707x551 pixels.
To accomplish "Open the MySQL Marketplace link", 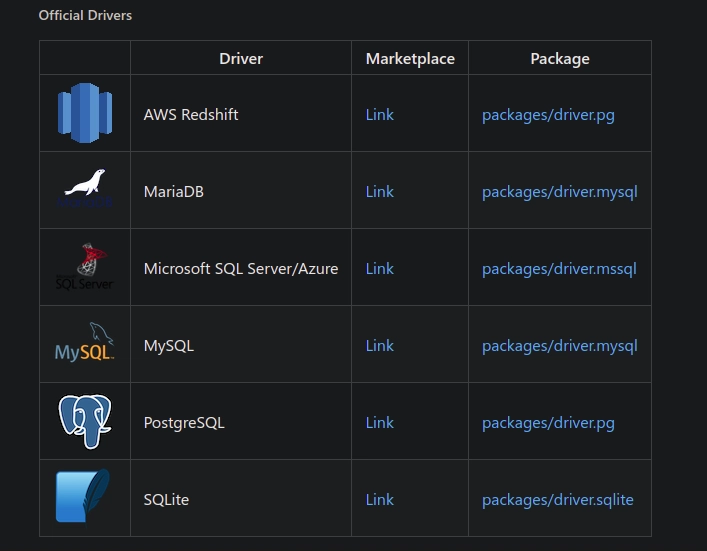I will click(380, 346).
